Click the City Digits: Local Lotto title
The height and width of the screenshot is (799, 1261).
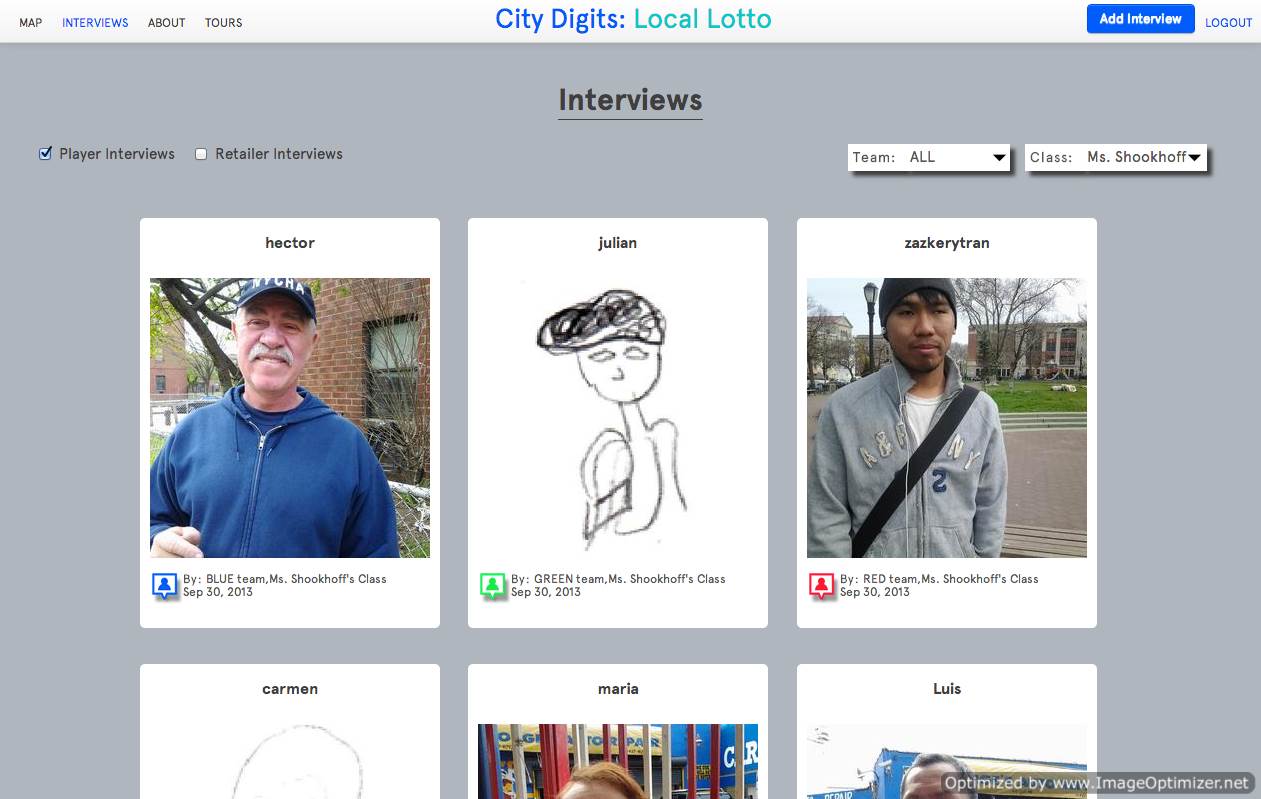634,19
